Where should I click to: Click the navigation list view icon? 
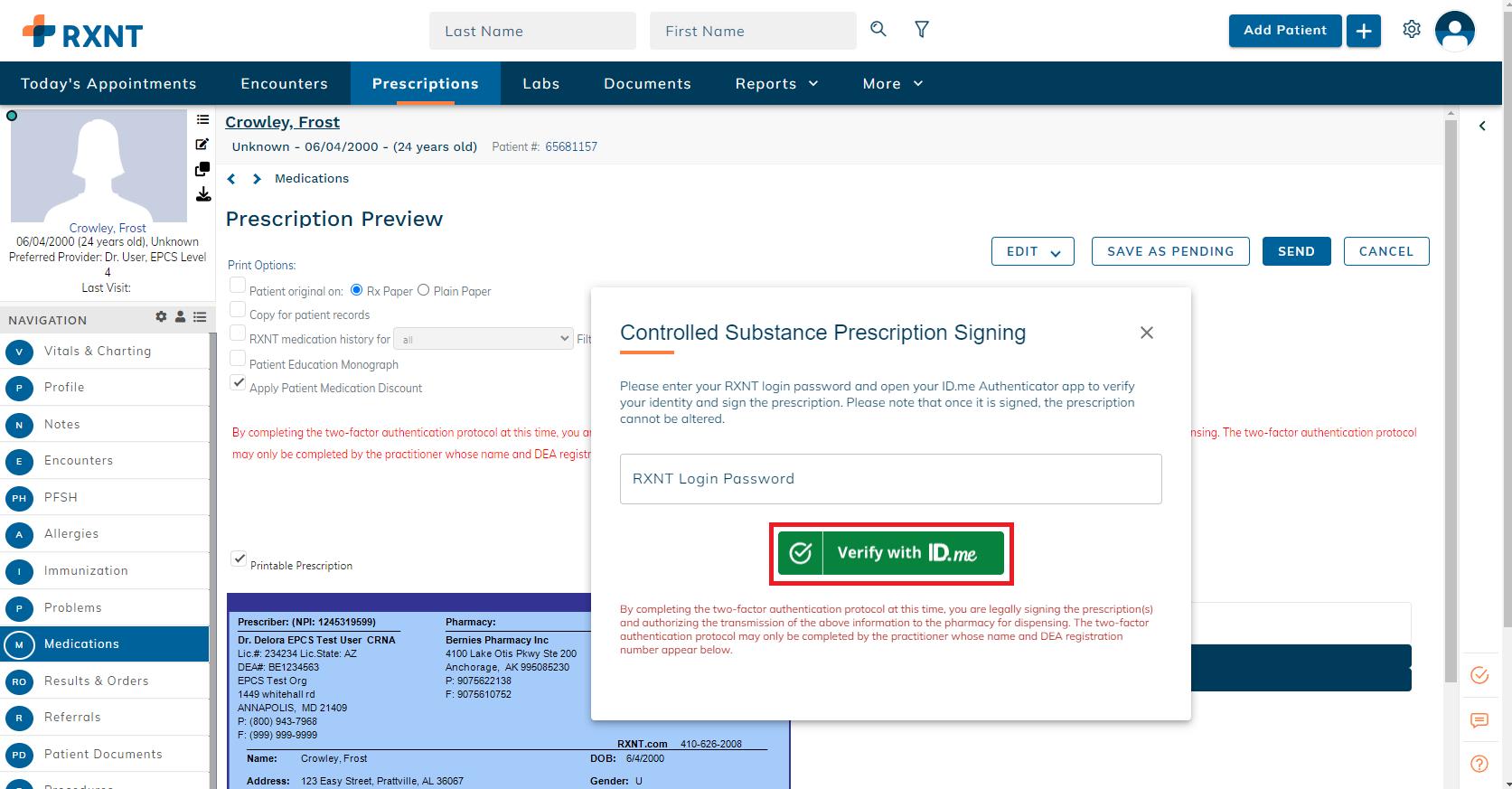coord(200,316)
